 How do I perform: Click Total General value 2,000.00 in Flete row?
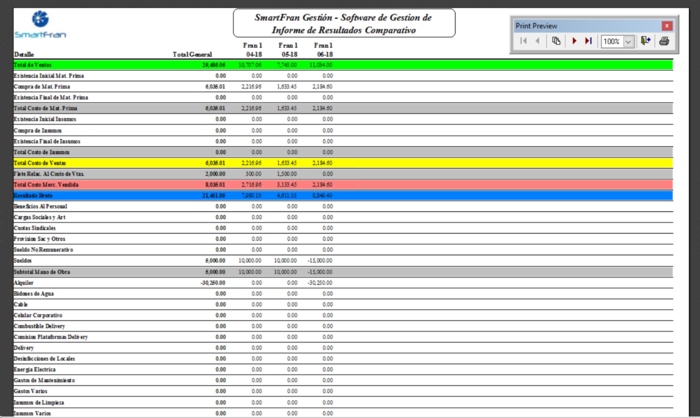(215, 174)
